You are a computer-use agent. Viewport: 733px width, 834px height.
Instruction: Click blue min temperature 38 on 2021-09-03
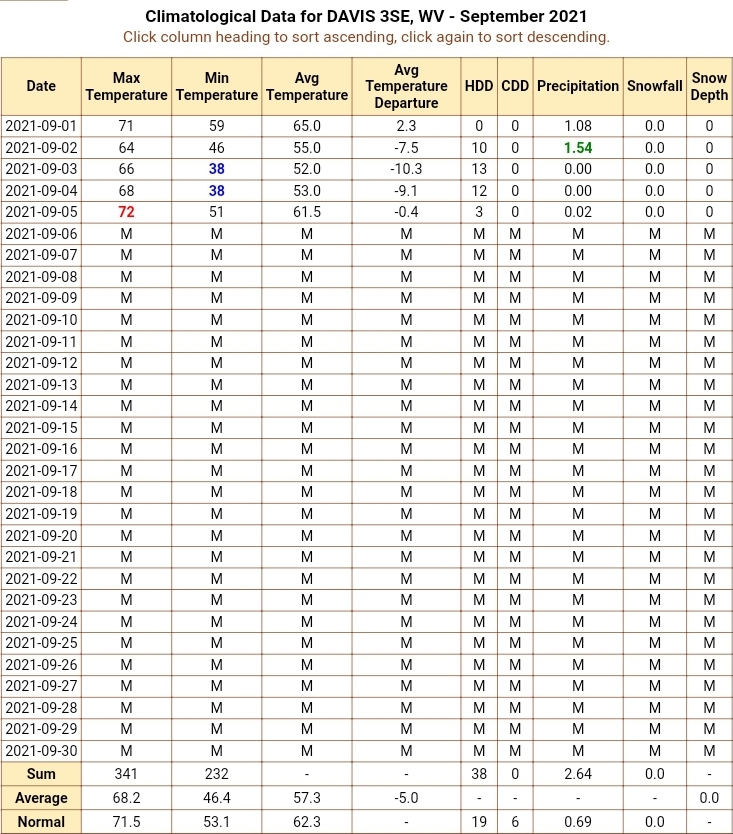pyautogui.click(x=216, y=169)
